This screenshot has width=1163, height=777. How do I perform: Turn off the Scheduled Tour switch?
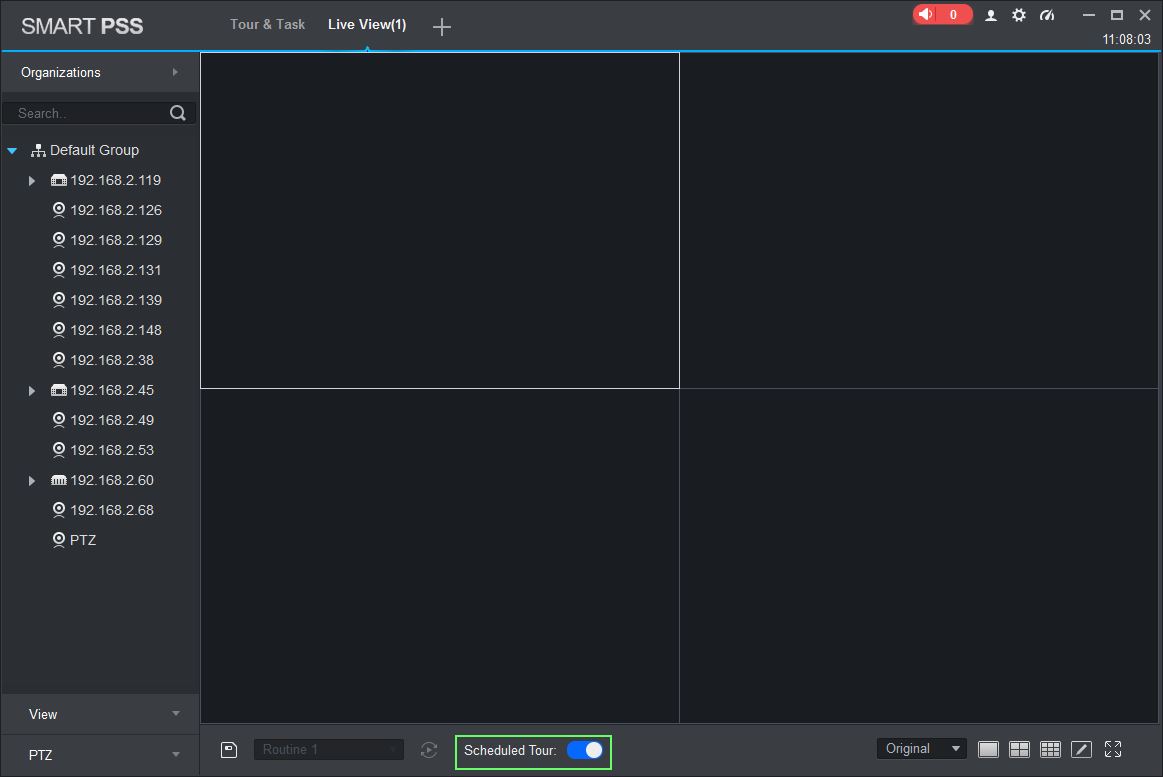point(584,750)
